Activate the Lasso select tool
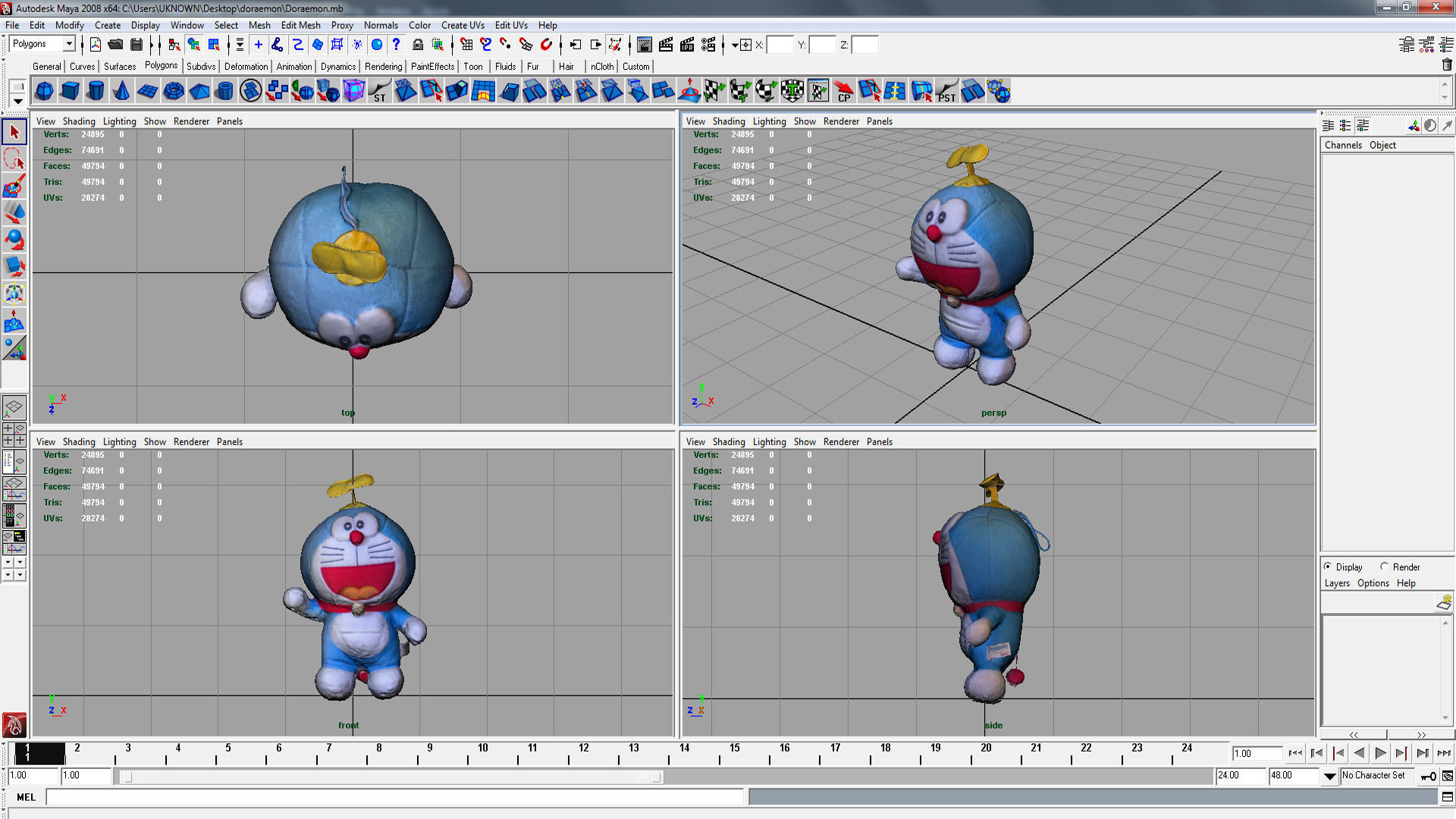The height and width of the screenshot is (819, 1456). pyautogui.click(x=14, y=159)
